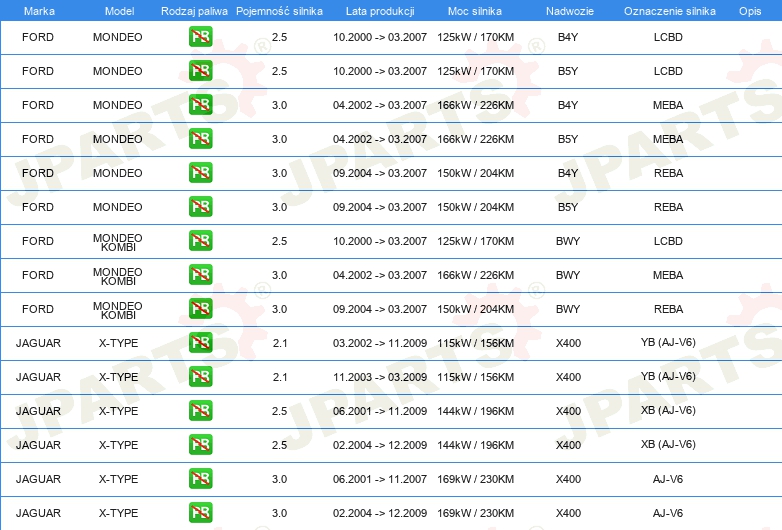Click the Marka column header
Viewport: 782px width, 530px height.
point(39,11)
